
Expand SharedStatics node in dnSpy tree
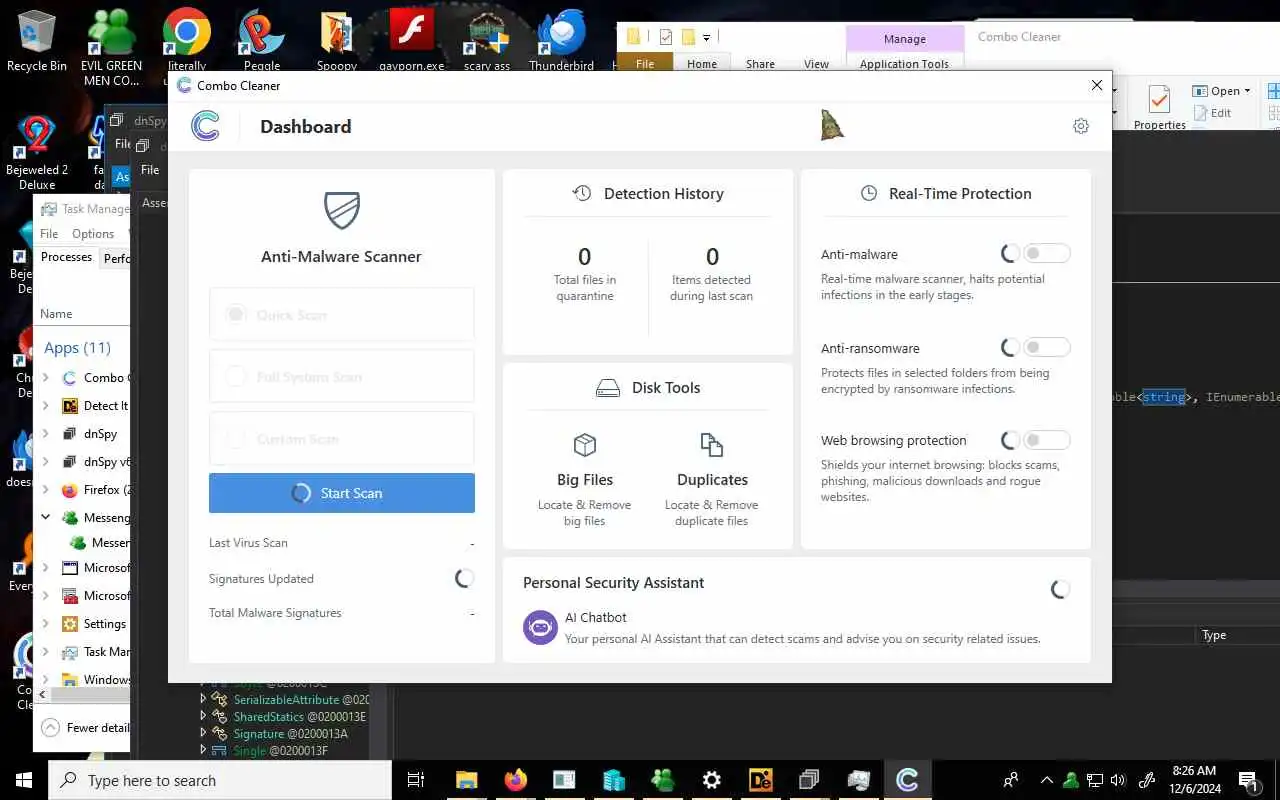pos(203,716)
